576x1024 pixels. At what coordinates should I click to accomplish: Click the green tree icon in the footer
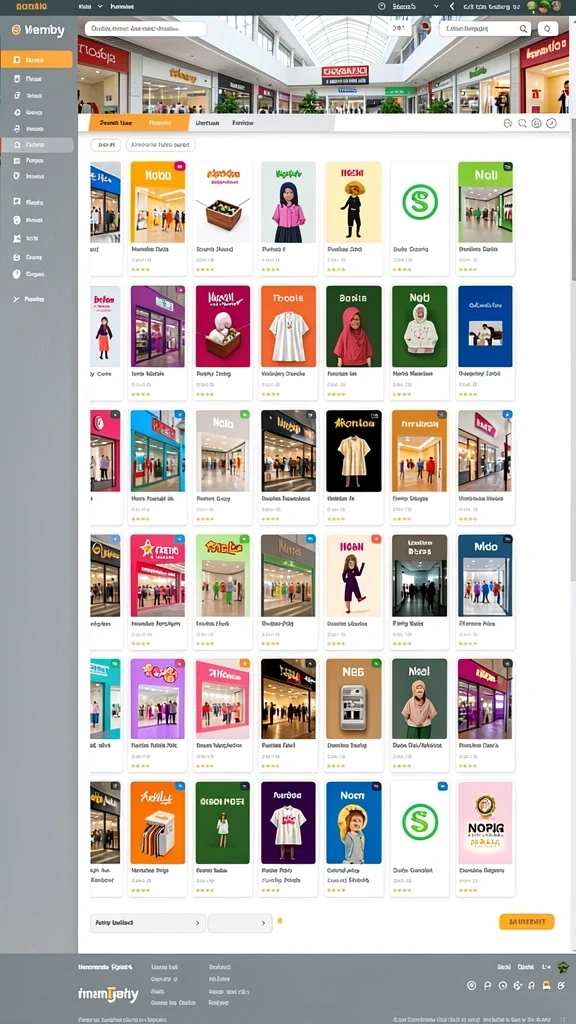coord(563,966)
